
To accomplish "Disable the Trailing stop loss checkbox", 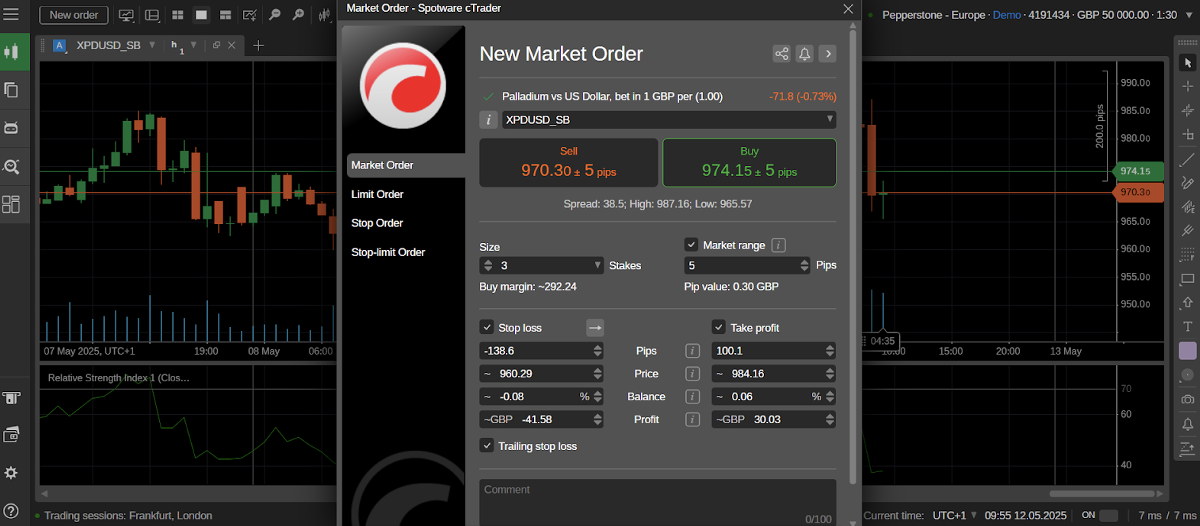I will 487,446.
